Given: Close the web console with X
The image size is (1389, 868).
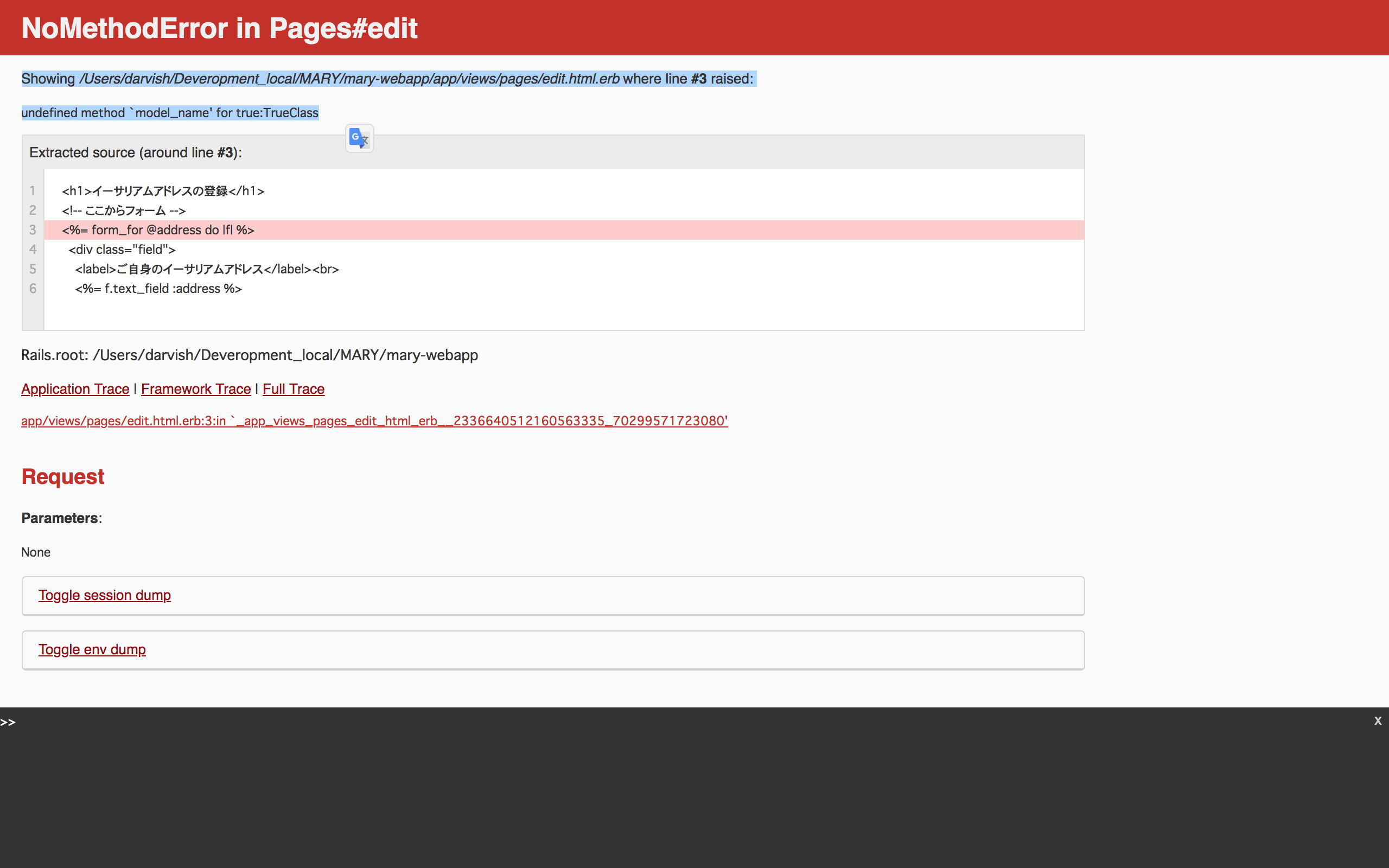Looking at the screenshot, I should (1378, 721).
